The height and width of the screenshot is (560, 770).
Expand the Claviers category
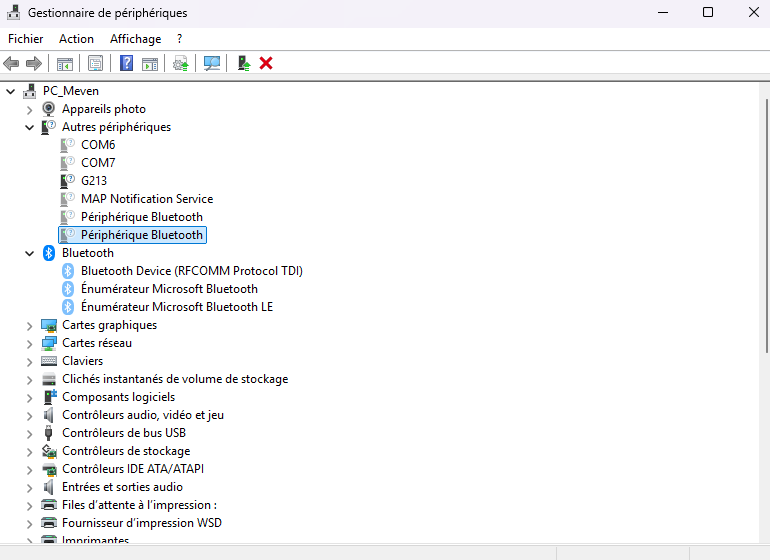coord(29,362)
